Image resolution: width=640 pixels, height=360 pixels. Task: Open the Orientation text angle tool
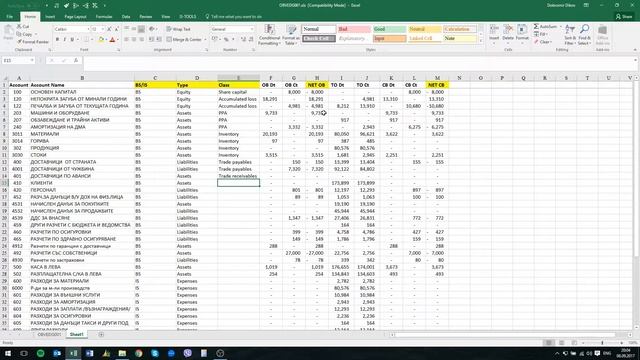click(x=152, y=29)
